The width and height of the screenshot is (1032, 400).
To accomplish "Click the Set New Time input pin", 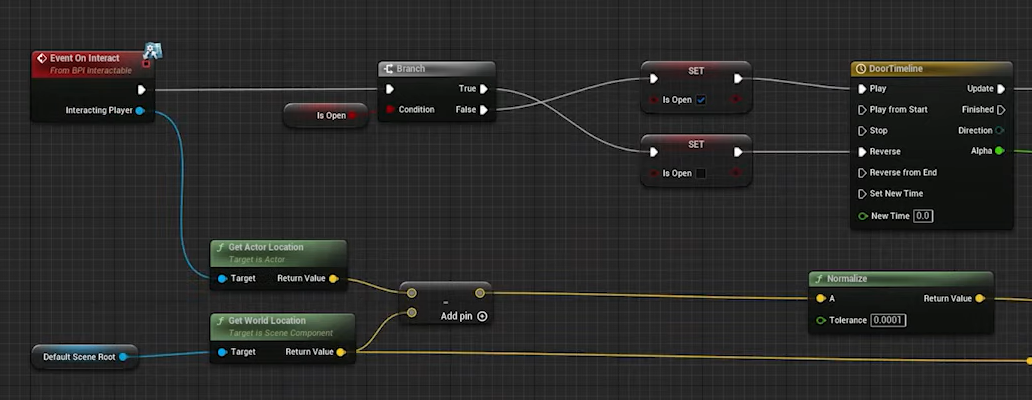I will [862, 194].
